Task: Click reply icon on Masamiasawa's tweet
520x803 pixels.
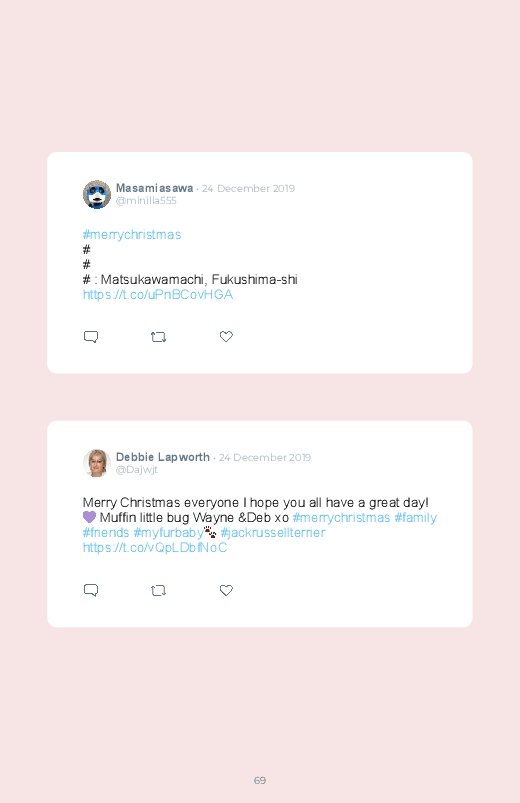Action: point(91,336)
